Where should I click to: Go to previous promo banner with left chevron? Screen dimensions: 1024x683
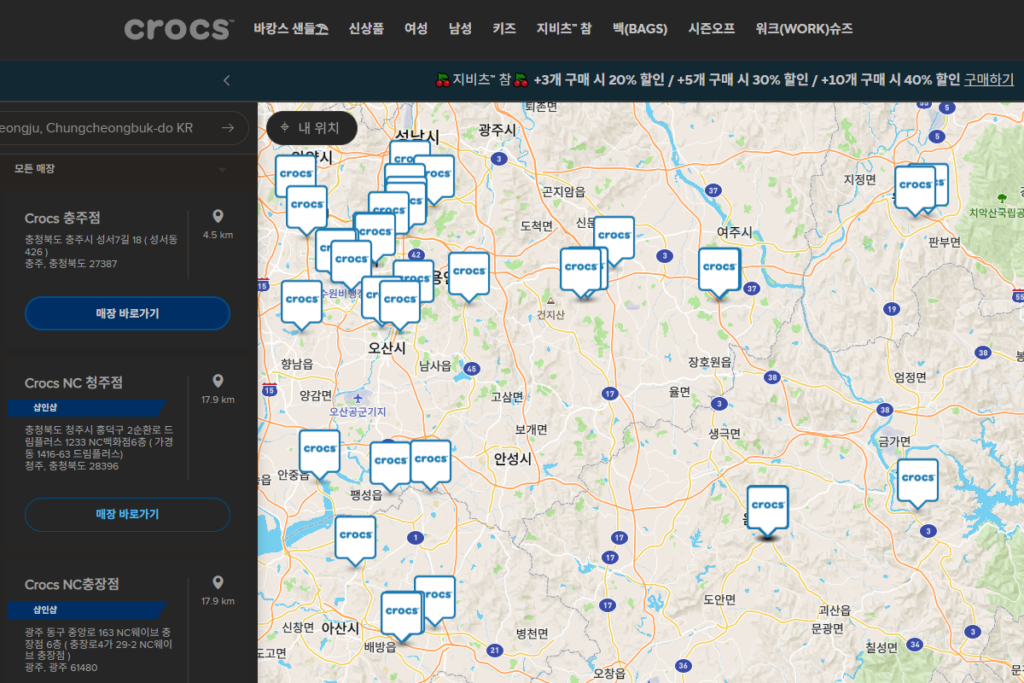coord(227,80)
